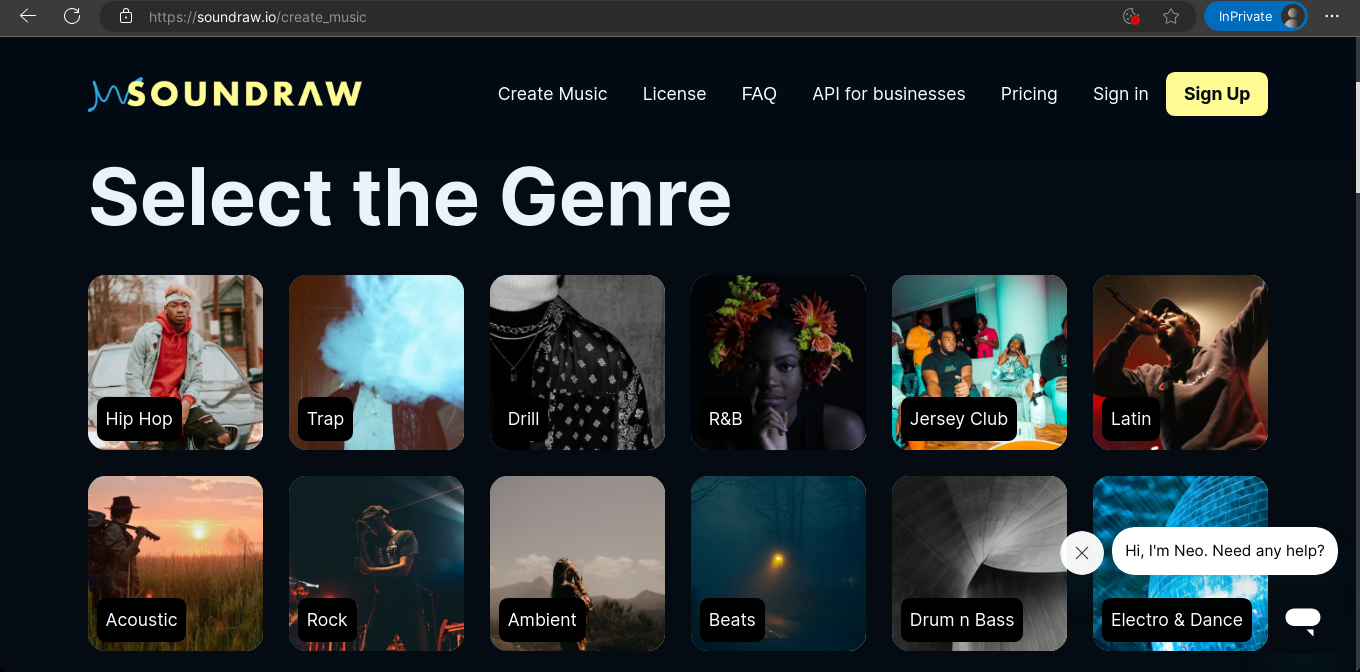The height and width of the screenshot is (672, 1360).
Task: Open the tracking prevention cookie icon
Action: pos(1131,16)
